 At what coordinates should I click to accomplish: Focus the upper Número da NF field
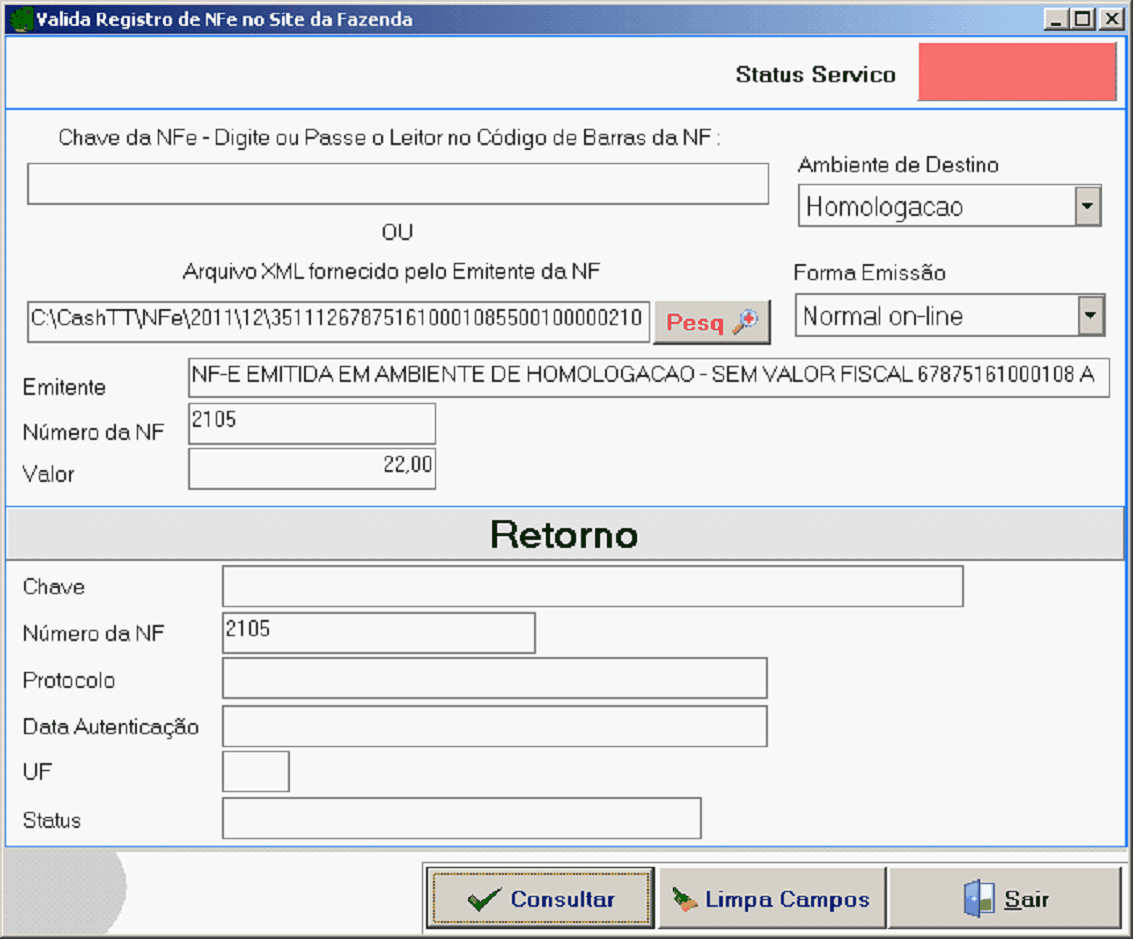click(x=311, y=423)
